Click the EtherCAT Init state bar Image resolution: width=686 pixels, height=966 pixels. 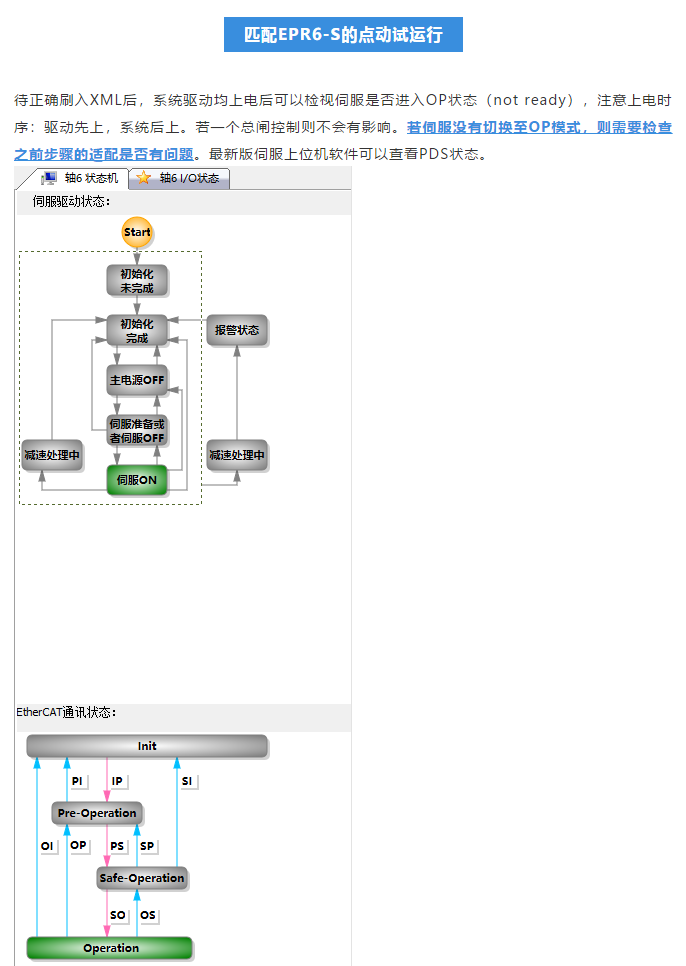(147, 746)
